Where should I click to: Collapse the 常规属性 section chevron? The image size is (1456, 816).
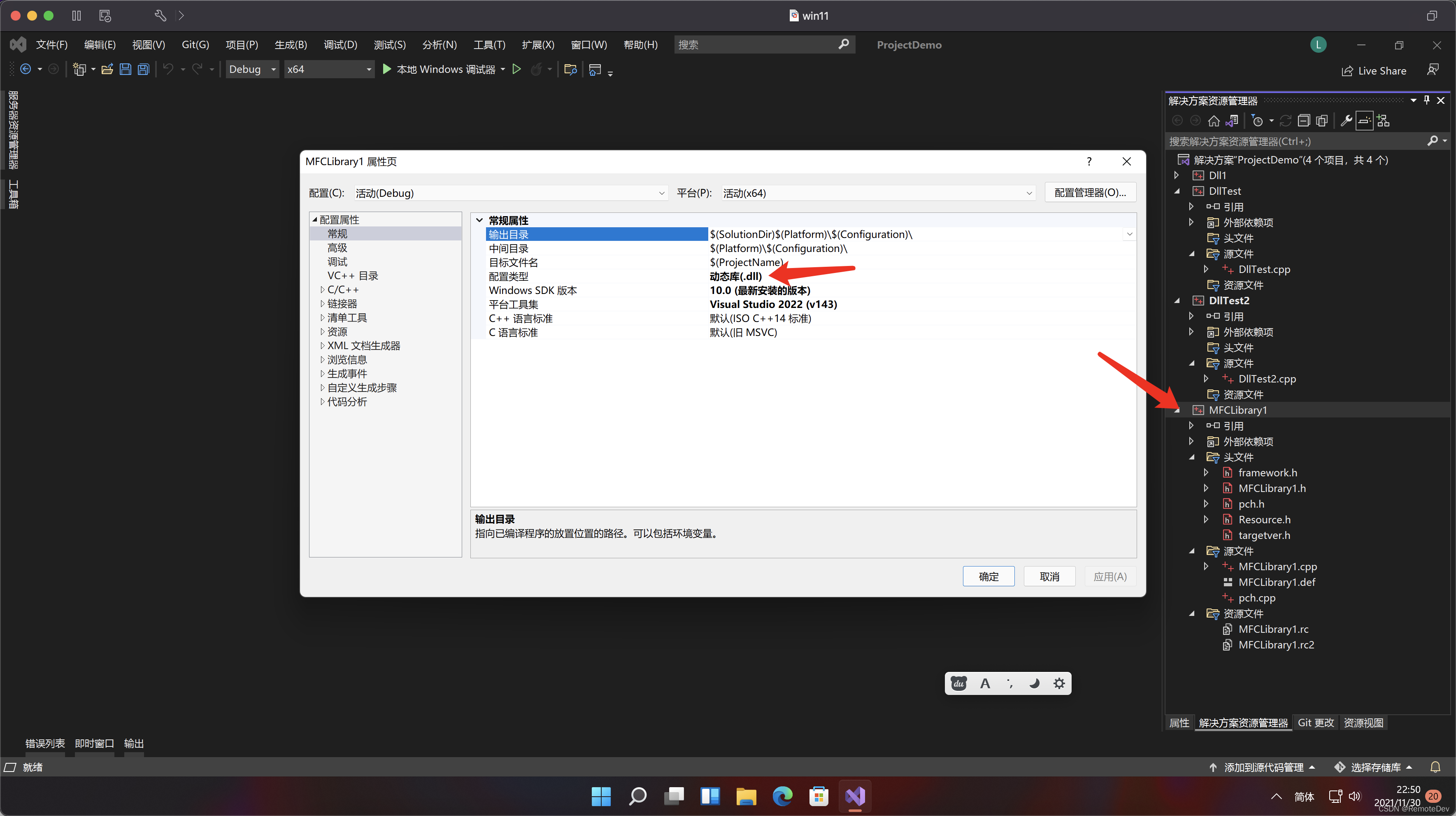coord(479,220)
